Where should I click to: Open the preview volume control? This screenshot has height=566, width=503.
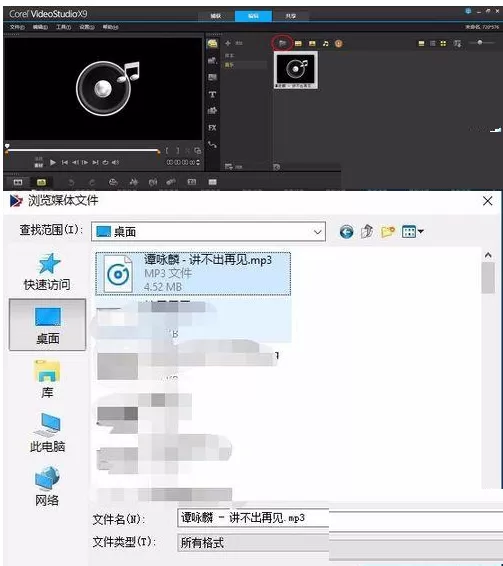point(115,162)
